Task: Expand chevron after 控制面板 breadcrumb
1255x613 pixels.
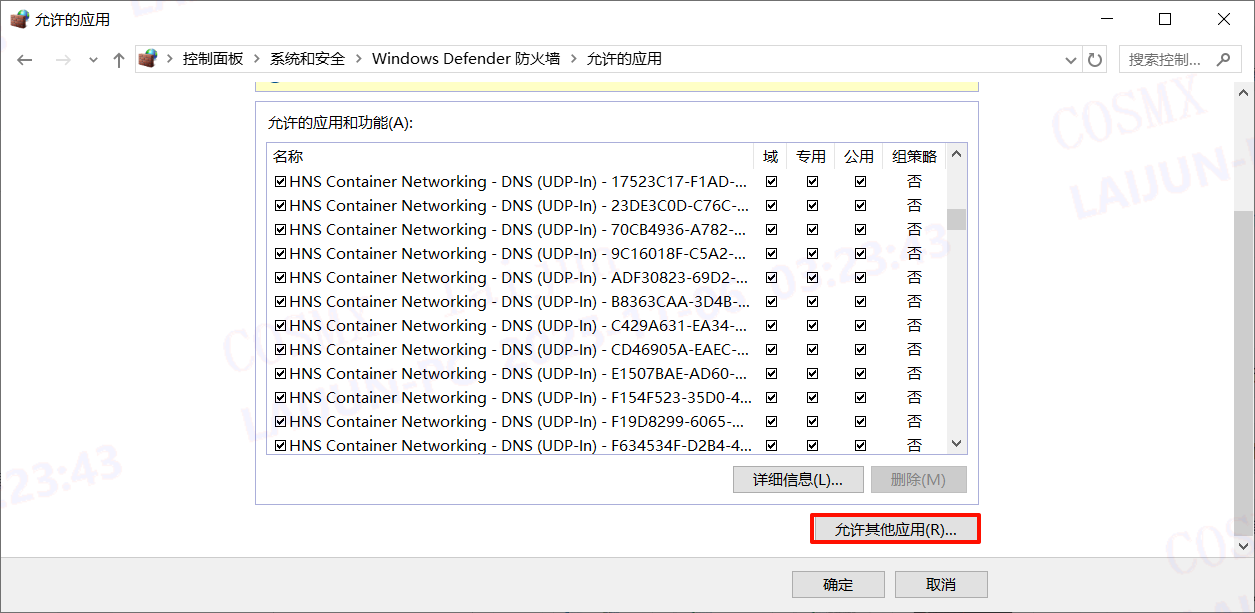Action: click(x=257, y=59)
